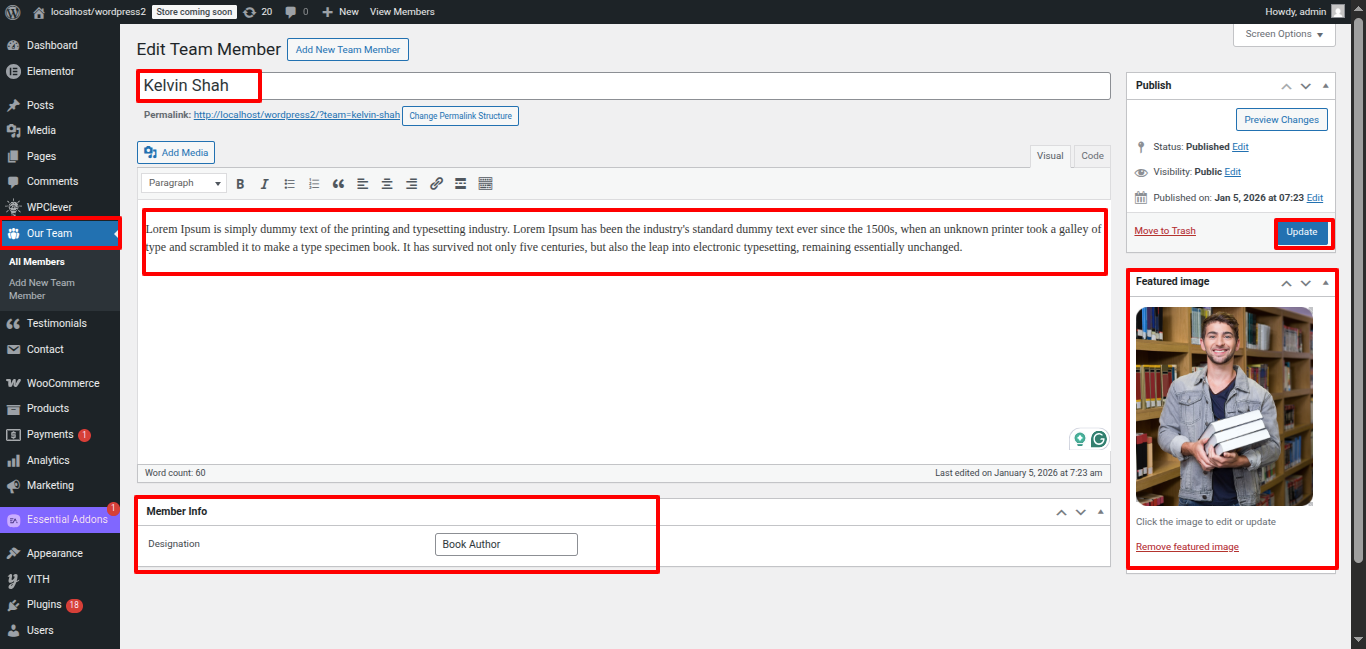Insert Read More tag icon
This screenshot has height=649, width=1366.
point(461,184)
